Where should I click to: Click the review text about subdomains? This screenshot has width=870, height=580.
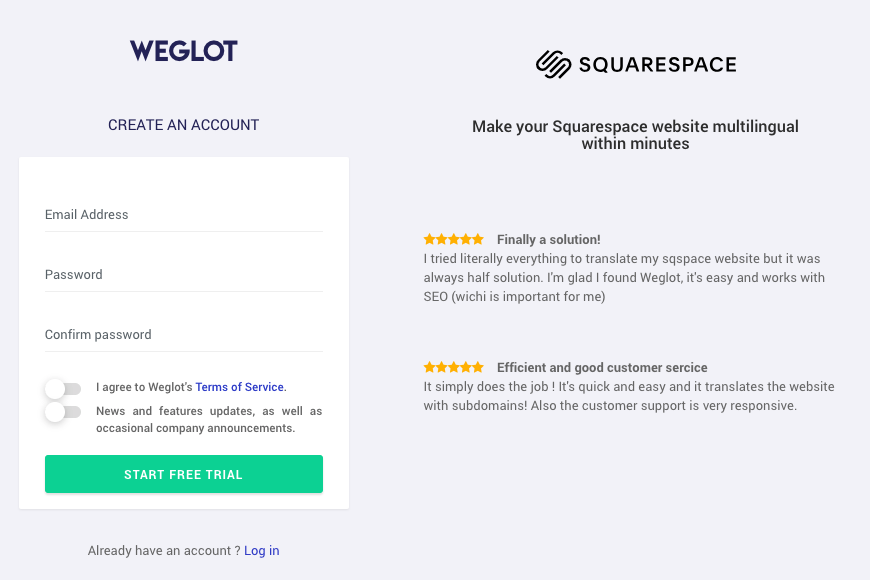point(629,396)
